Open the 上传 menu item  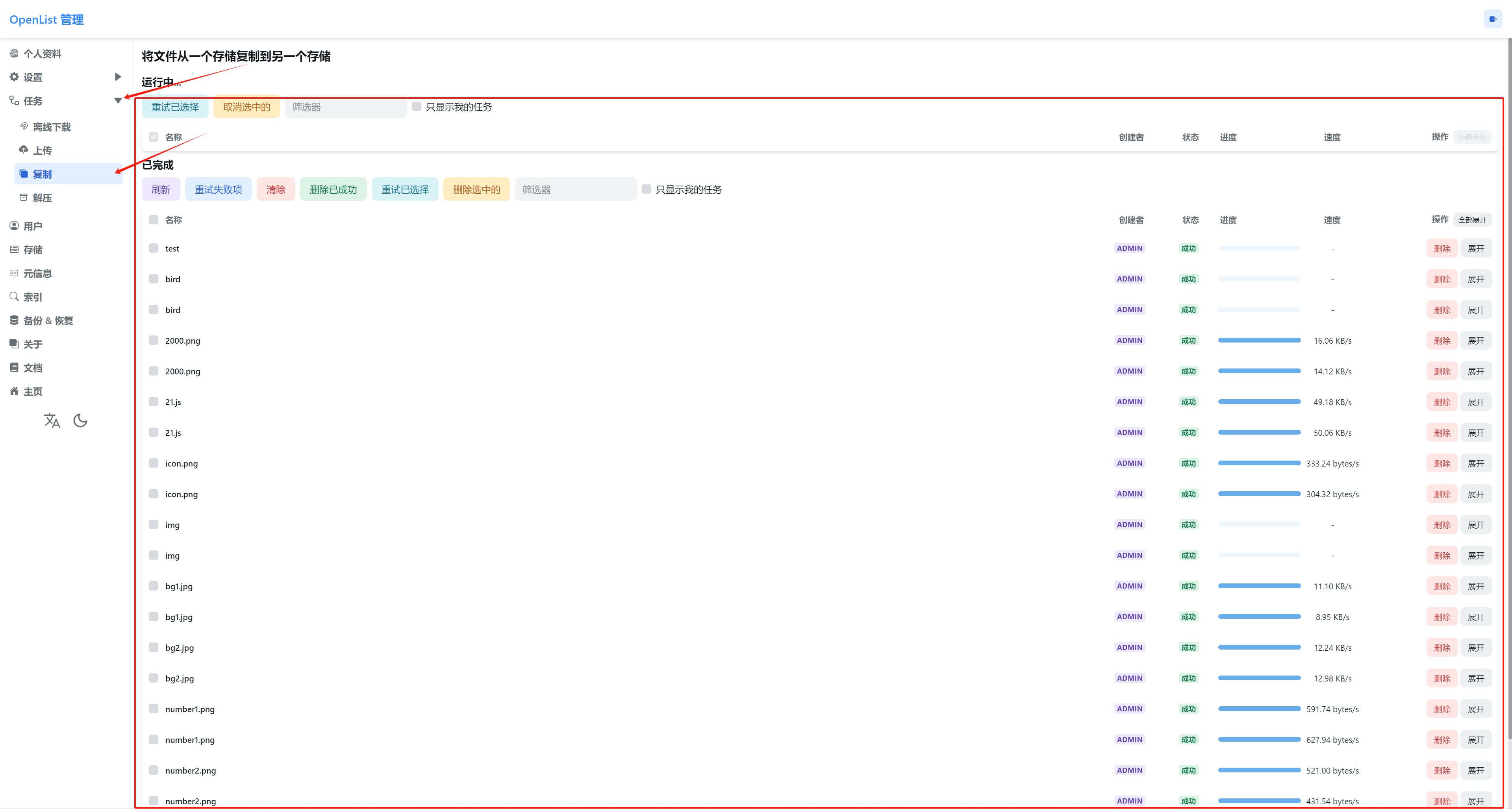coord(68,150)
